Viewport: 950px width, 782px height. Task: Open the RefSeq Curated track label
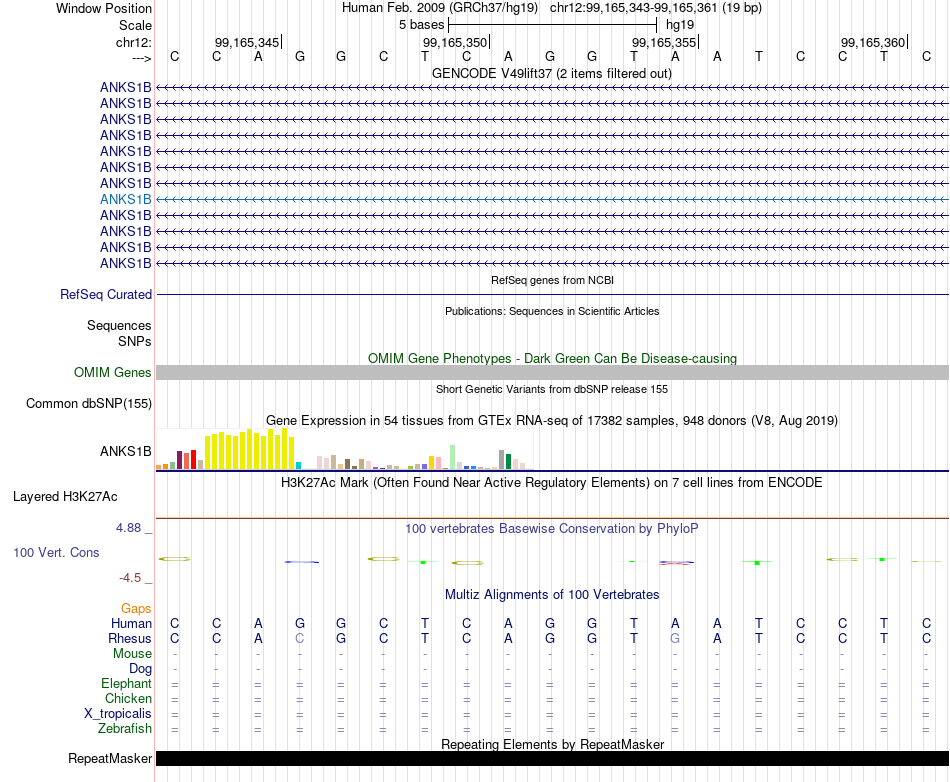point(105,294)
